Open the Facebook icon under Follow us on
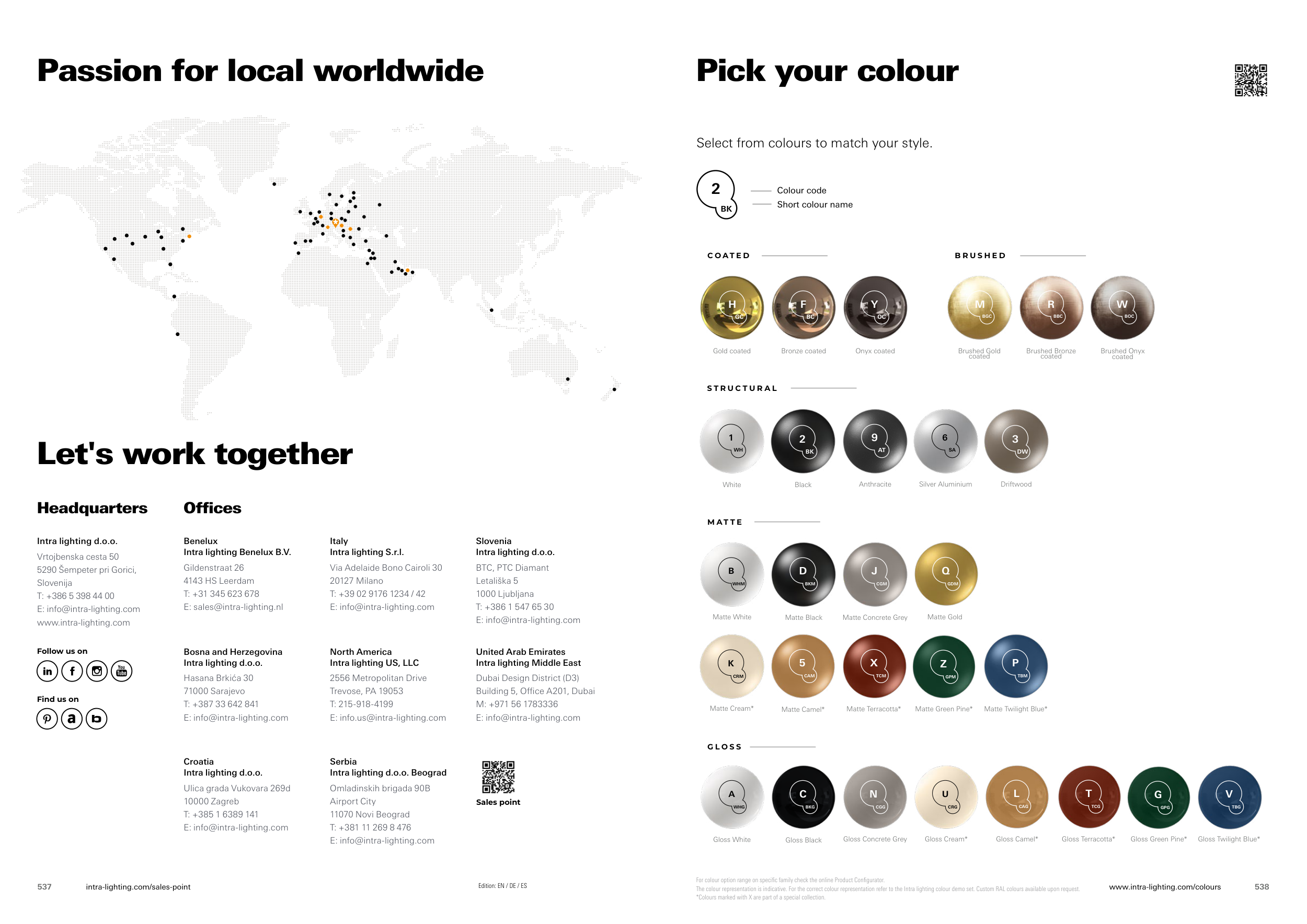The height and width of the screenshot is (924, 1307). (x=72, y=672)
